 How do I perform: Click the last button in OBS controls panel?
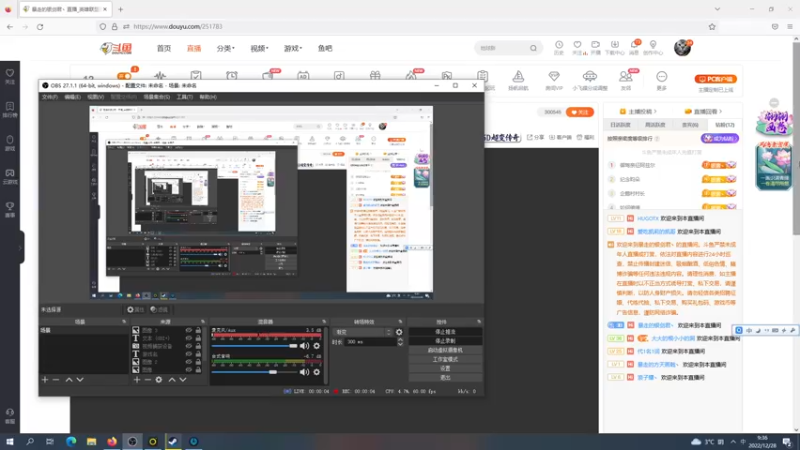[445, 378]
